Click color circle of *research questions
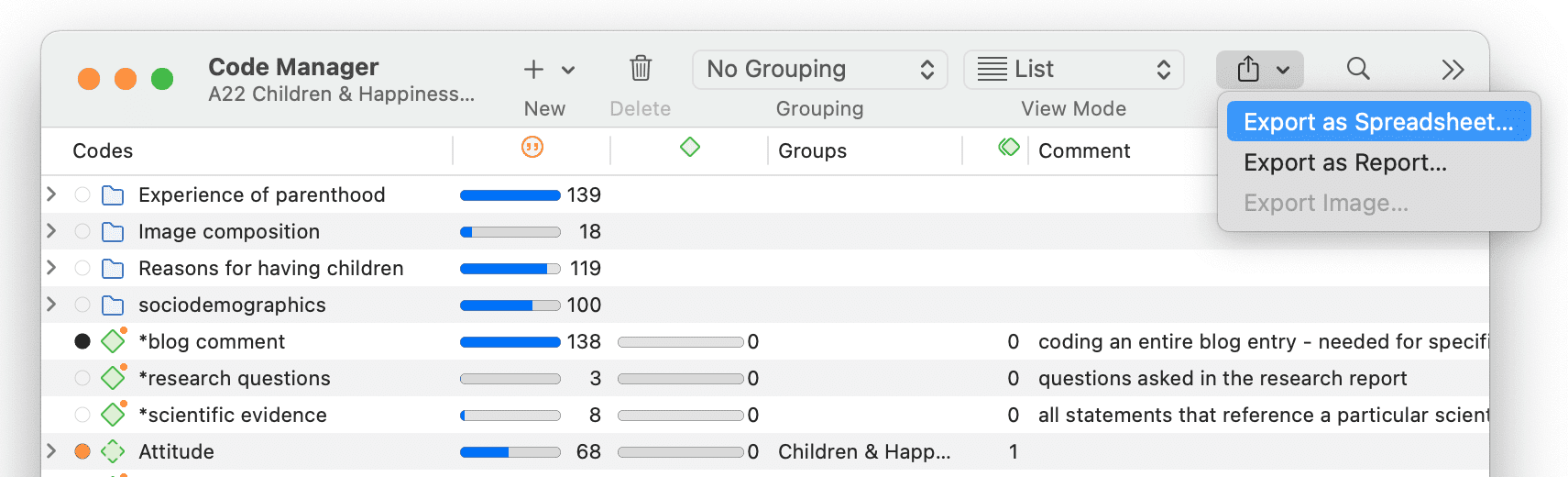Screen dimensions: 1568x477 coord(82,378)
